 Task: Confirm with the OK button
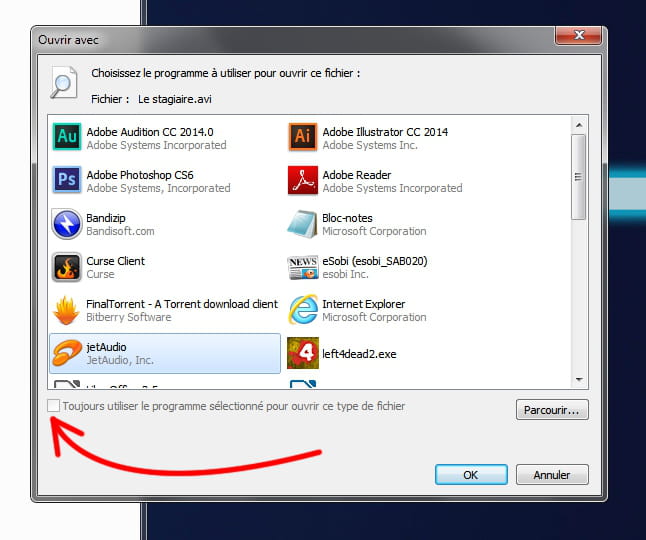point(471,475)
